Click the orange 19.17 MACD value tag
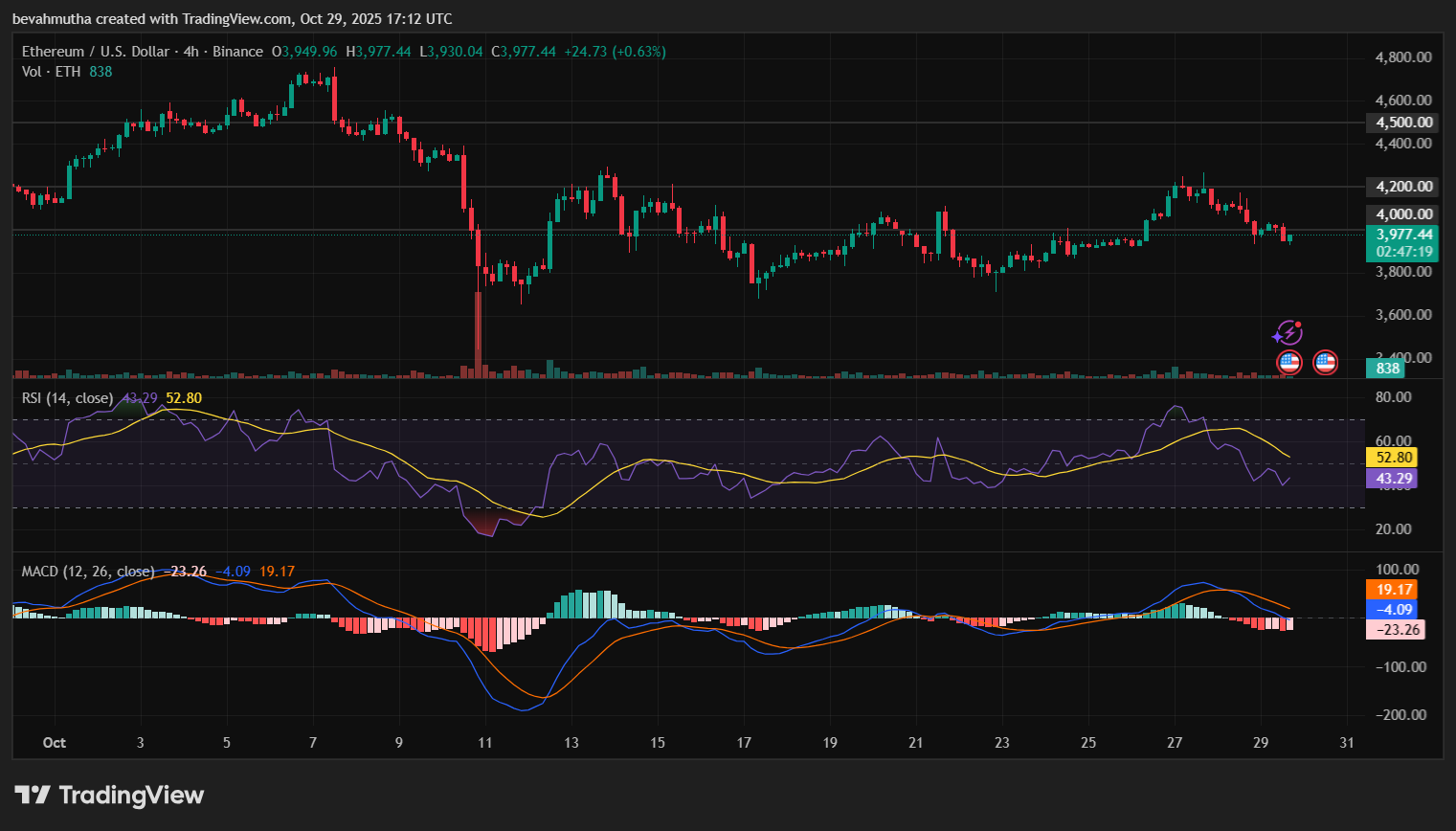The width and height of the screenshot is (1456, 831). 1393,589
